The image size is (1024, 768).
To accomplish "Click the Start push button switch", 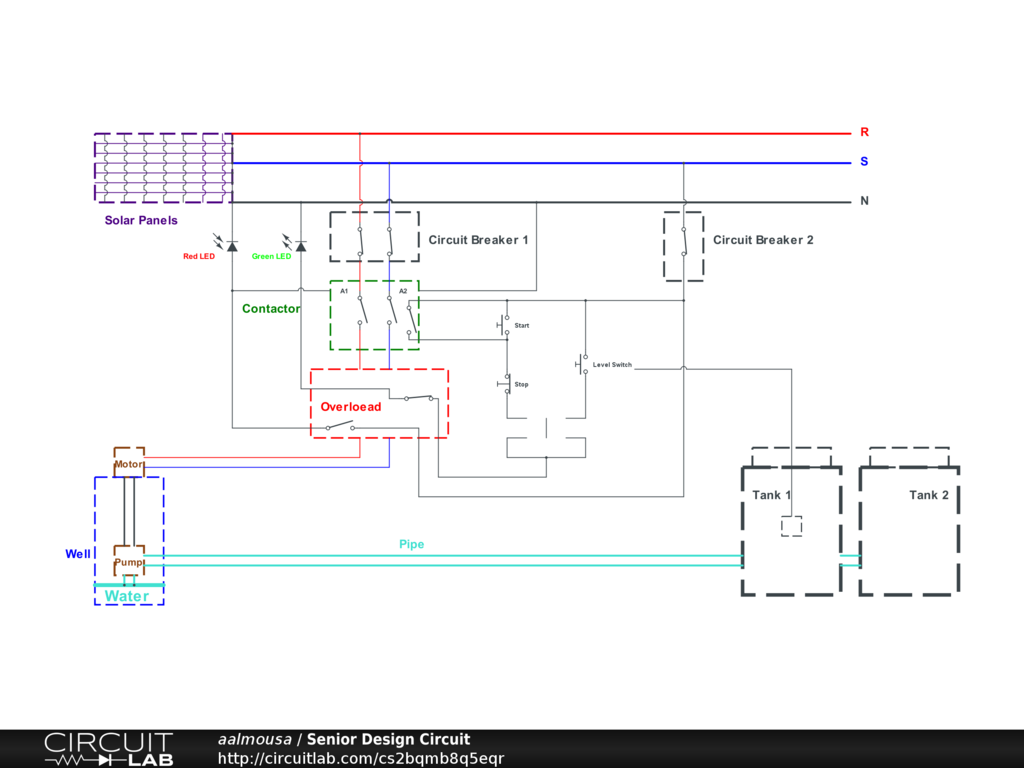I will tap(505, 325).
